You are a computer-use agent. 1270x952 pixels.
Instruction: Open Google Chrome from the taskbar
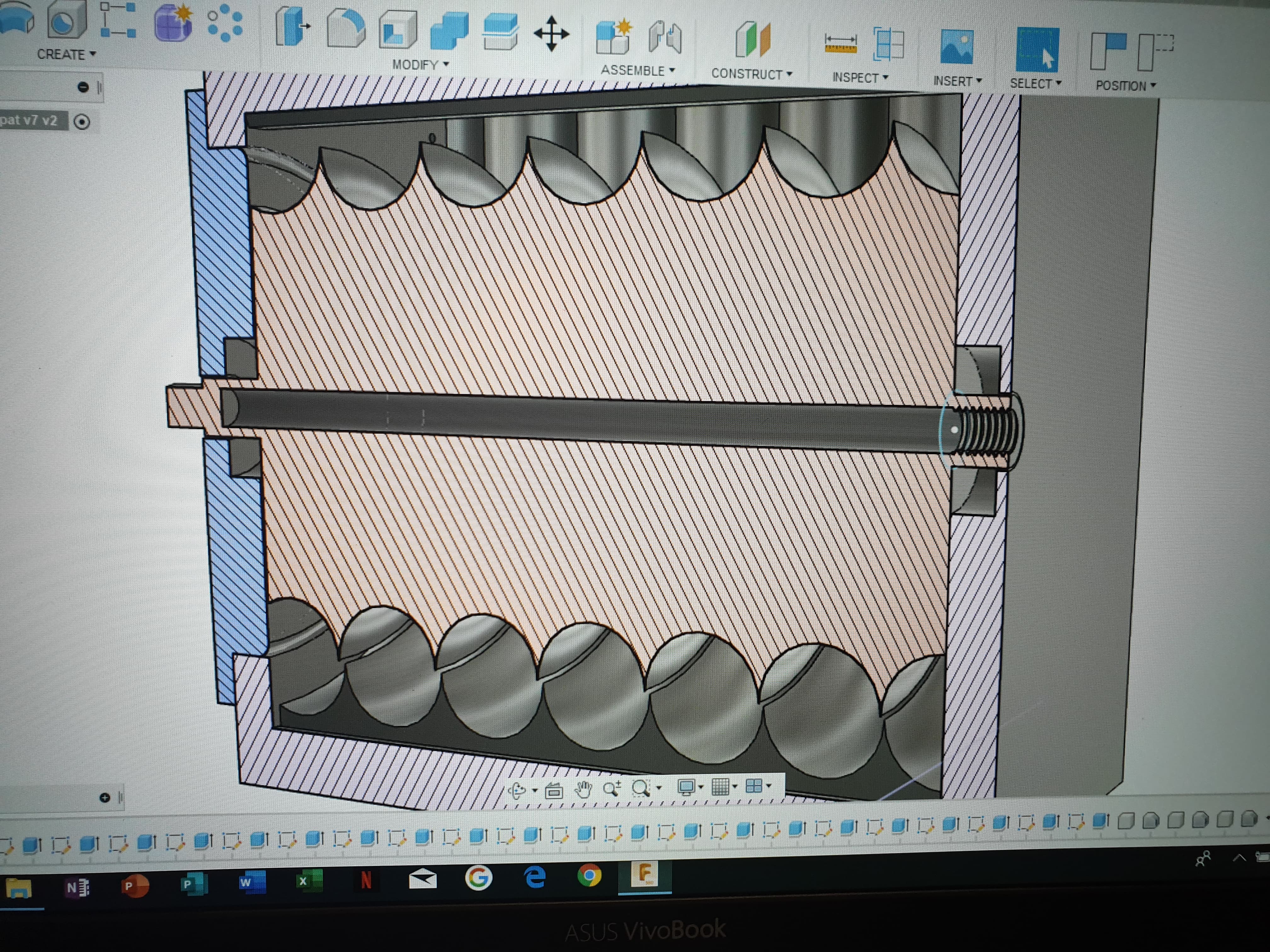click(590, 875)
